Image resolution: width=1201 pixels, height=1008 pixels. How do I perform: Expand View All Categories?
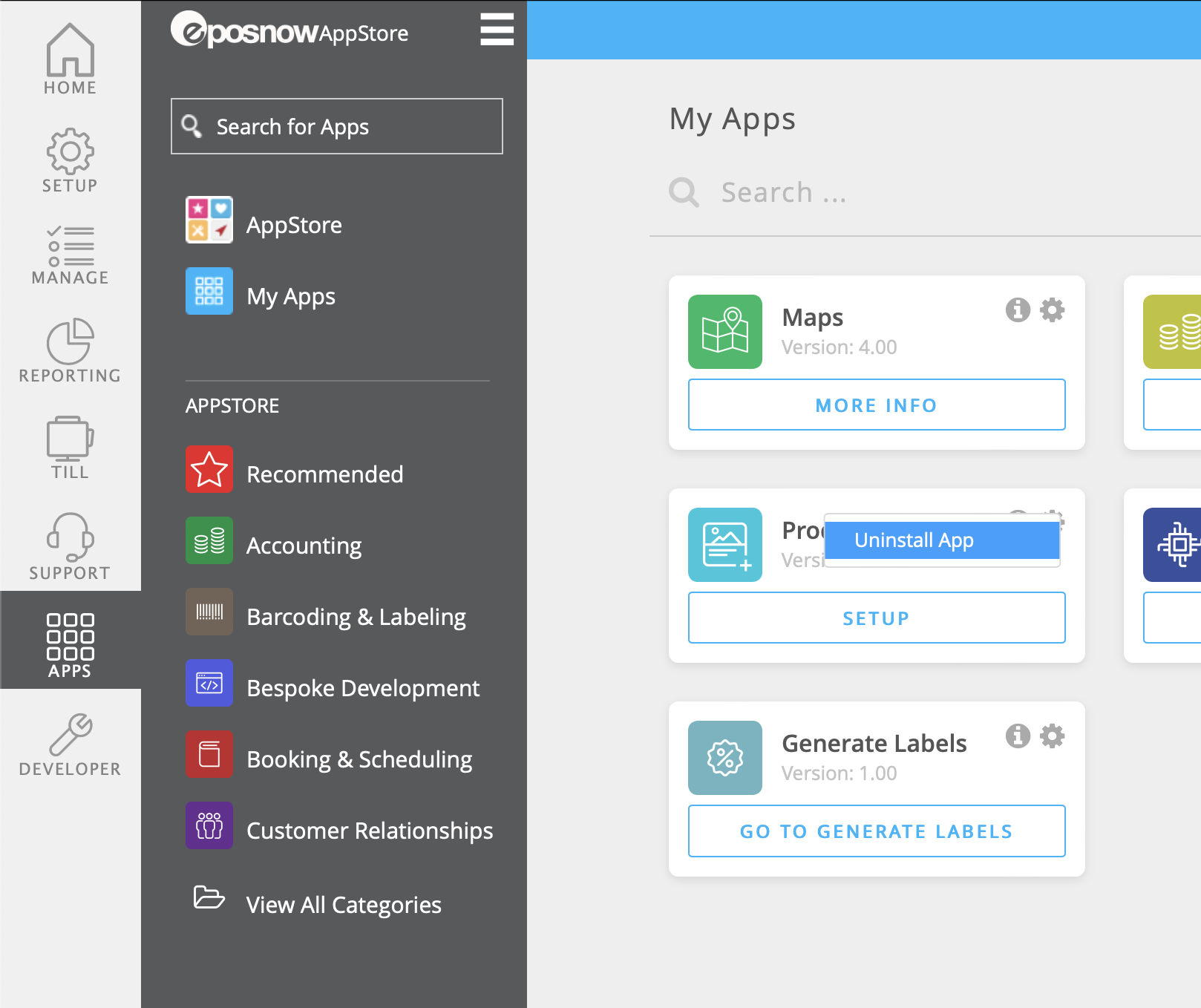343,904
